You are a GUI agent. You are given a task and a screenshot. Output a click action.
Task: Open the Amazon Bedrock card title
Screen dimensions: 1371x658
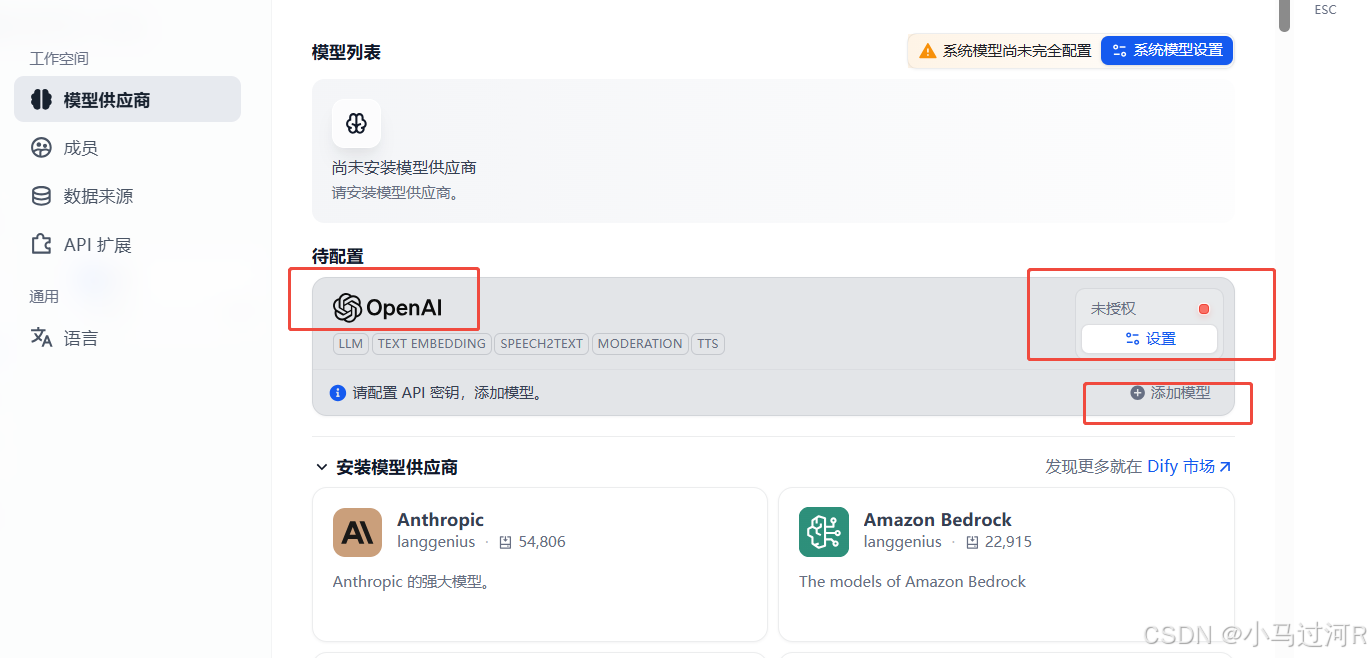click(x=937, y=520)
